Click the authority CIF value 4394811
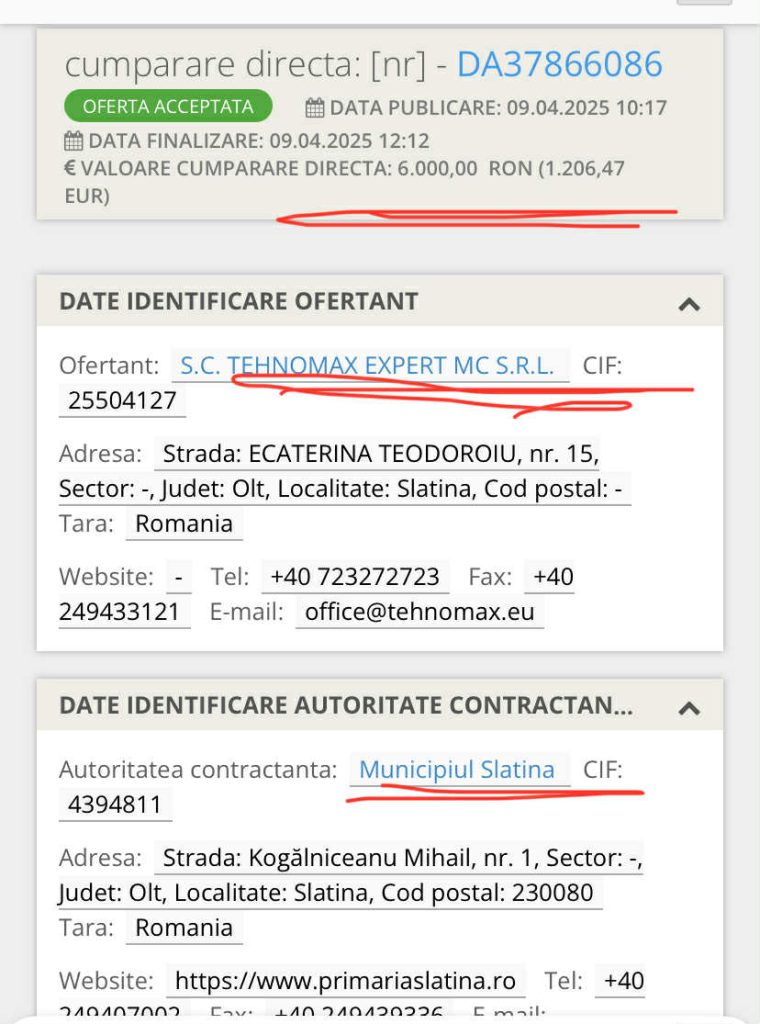Image resolution: width=760 pixels, height=1024 pixels. click(x=114, y=805)
